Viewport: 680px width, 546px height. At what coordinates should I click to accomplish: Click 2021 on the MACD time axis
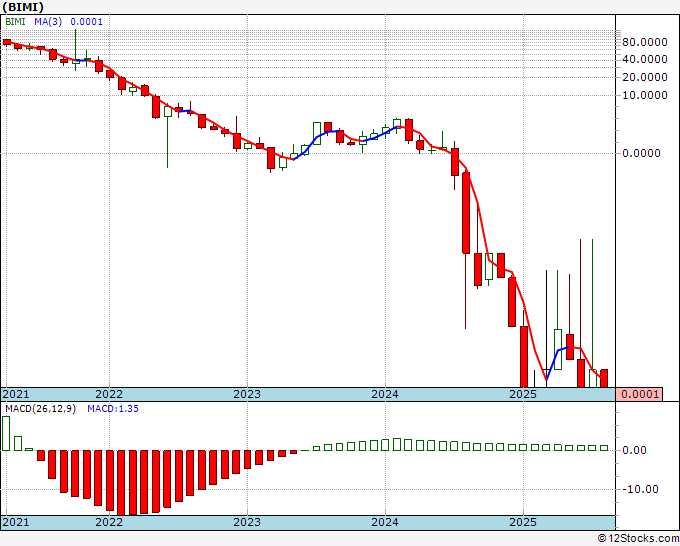[16, 522]
